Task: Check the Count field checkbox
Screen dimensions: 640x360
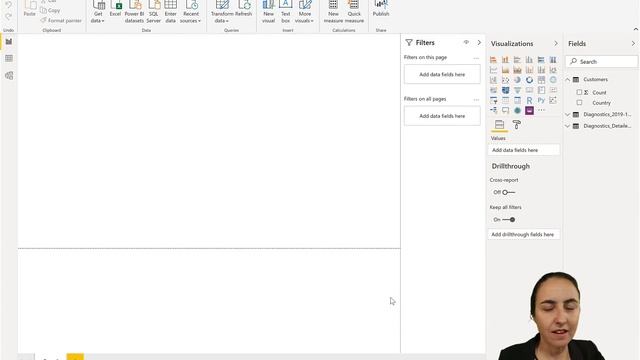Action: 579,92
